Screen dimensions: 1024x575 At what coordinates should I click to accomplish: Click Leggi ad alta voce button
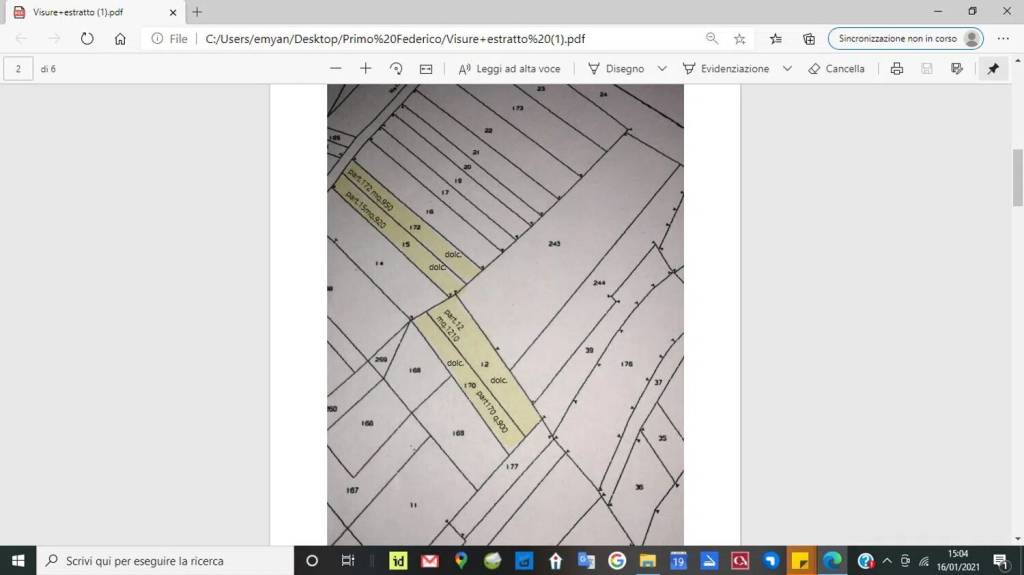pyautogui.click(x=509, y=69)
